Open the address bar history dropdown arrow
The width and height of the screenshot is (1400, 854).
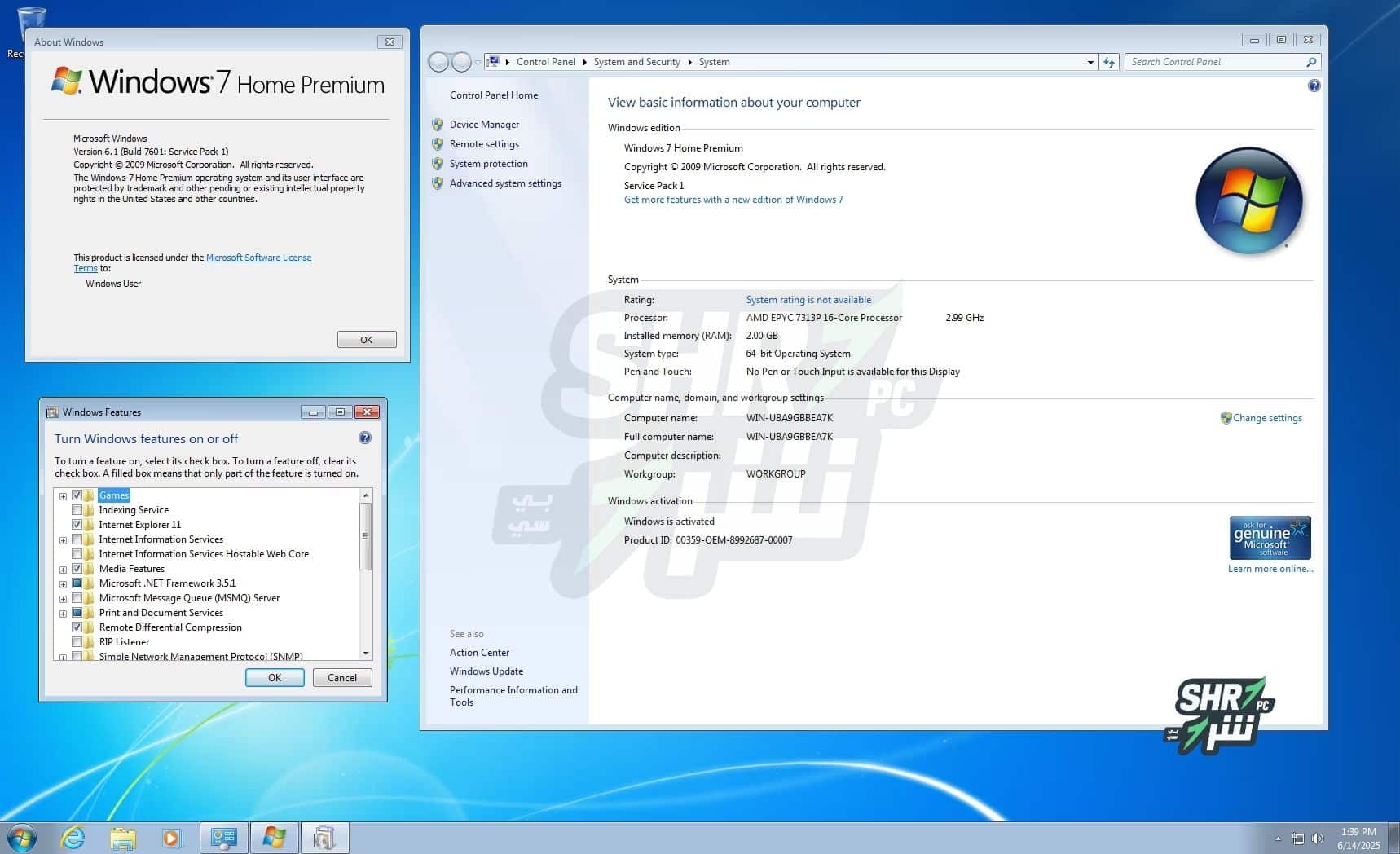(x=1090, y=62)
